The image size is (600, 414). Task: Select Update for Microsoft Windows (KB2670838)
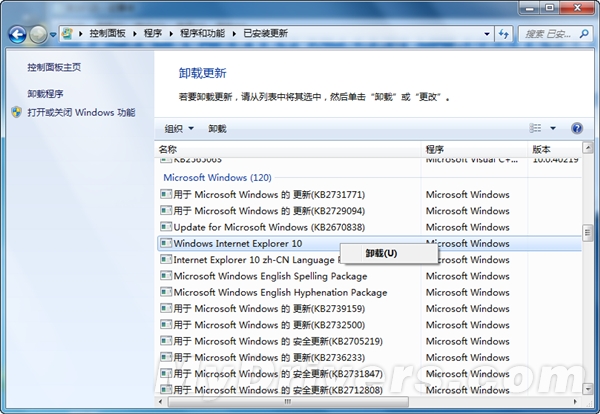369,227
